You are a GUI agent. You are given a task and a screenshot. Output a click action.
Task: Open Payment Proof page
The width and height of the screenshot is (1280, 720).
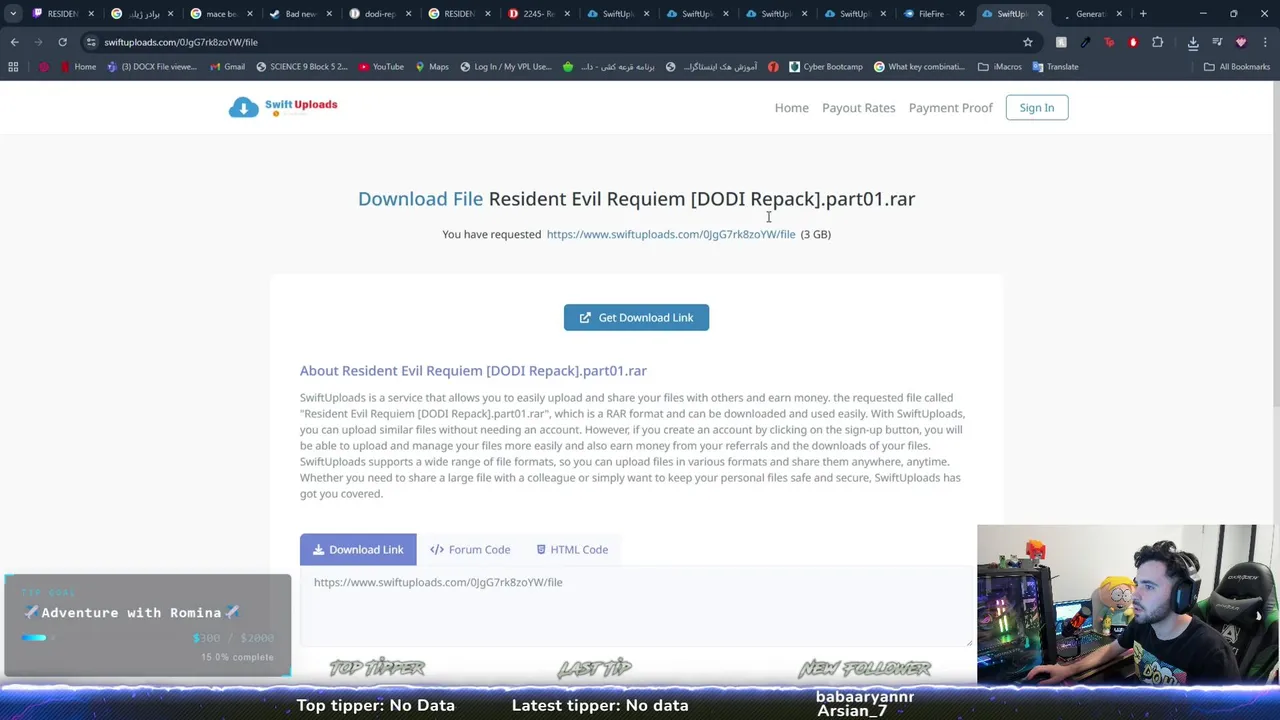[950, 107]
